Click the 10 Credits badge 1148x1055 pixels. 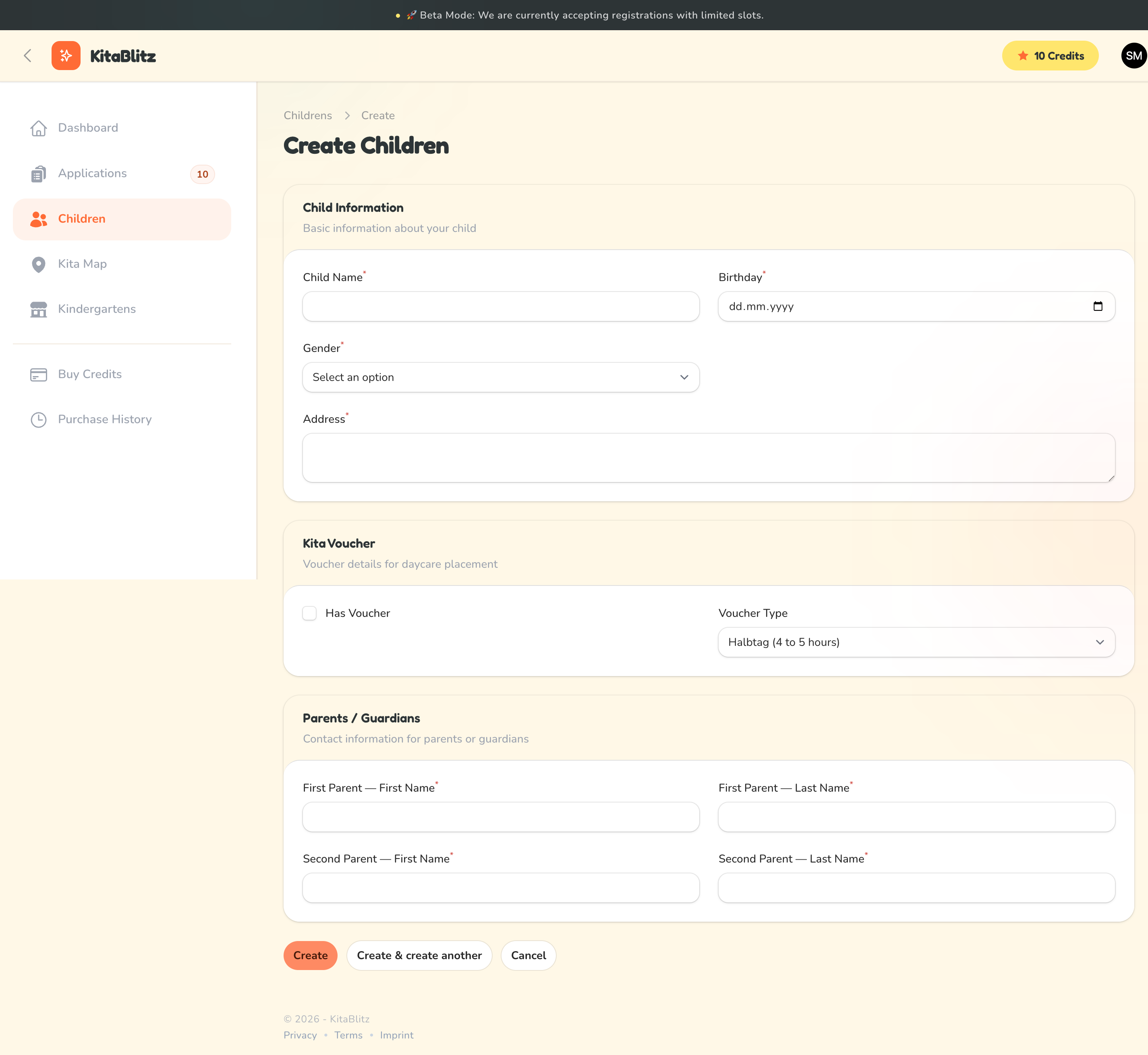[x=1050, y=56]
